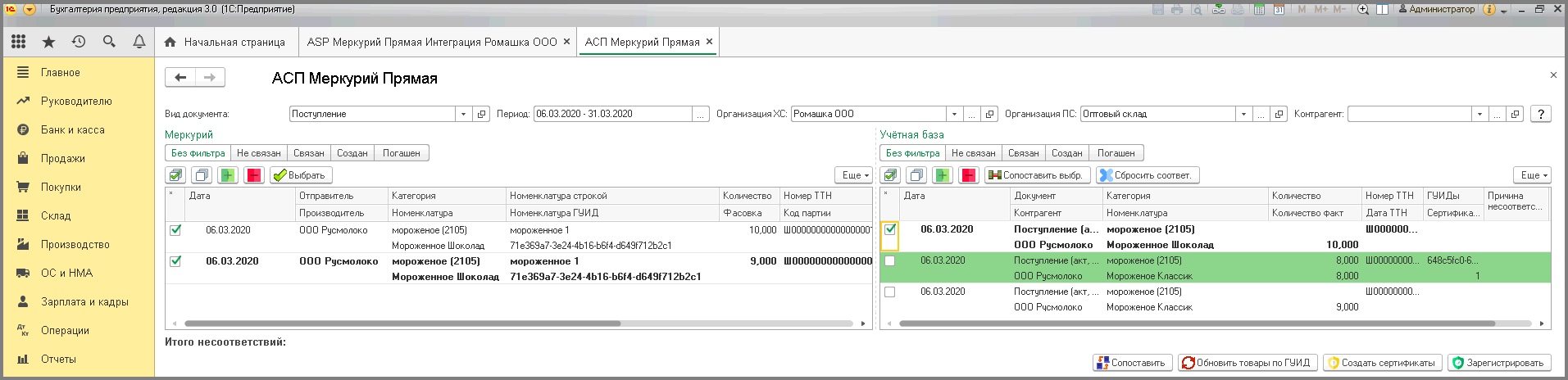Viewport: 1568px width, 380px height.
Task: Uncheck all rows in the Меркурий table
Action: point(202,175)
